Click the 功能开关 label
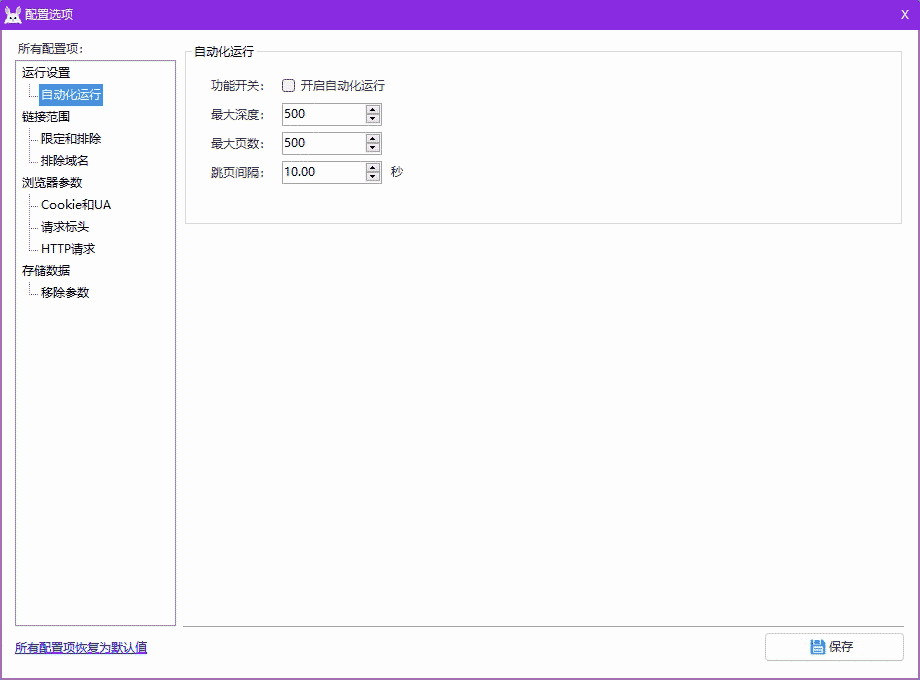The width and height of the screenshot is (920, 680). coord(238,86)
